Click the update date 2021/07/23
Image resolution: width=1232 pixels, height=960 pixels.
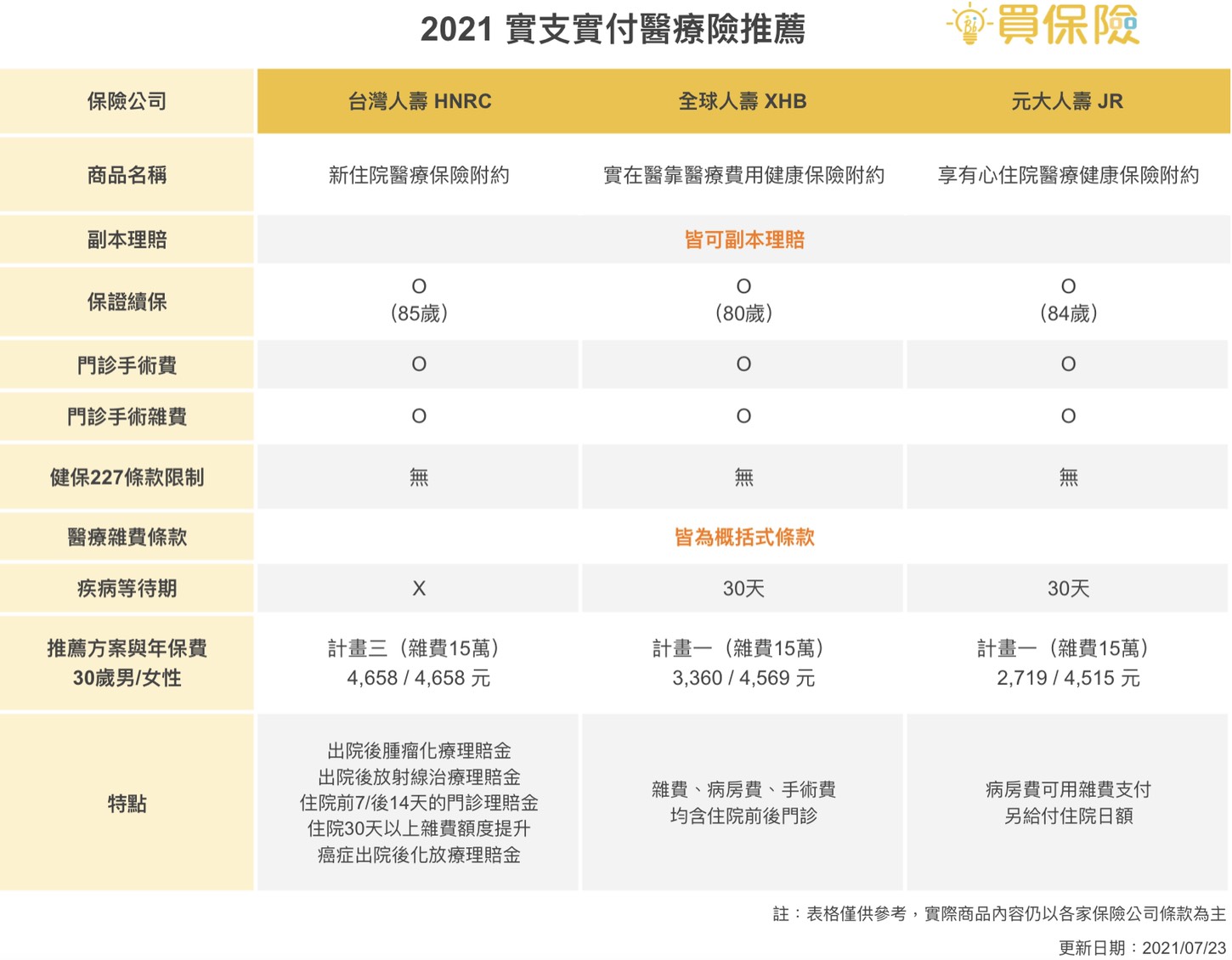1184,947
